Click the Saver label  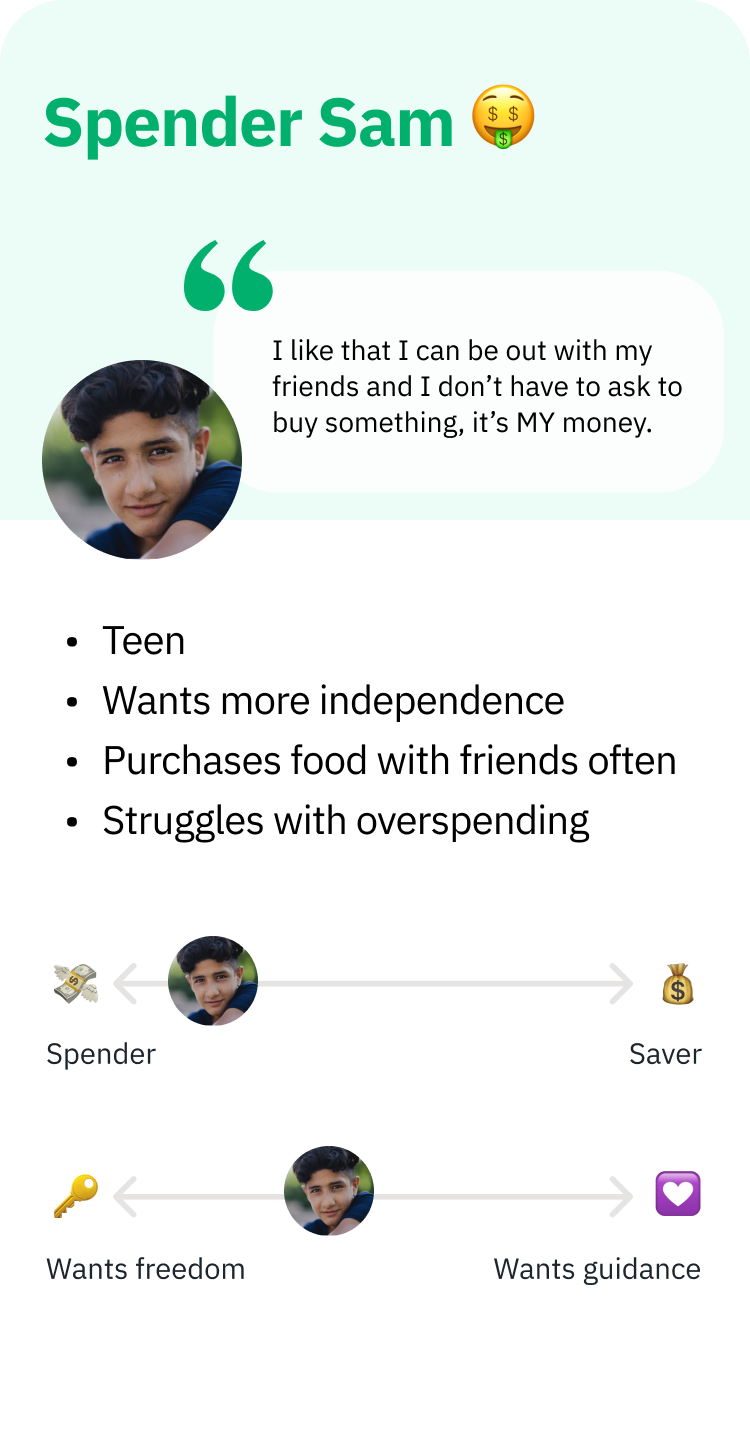pyautogui.click(x=665, y=1054)
